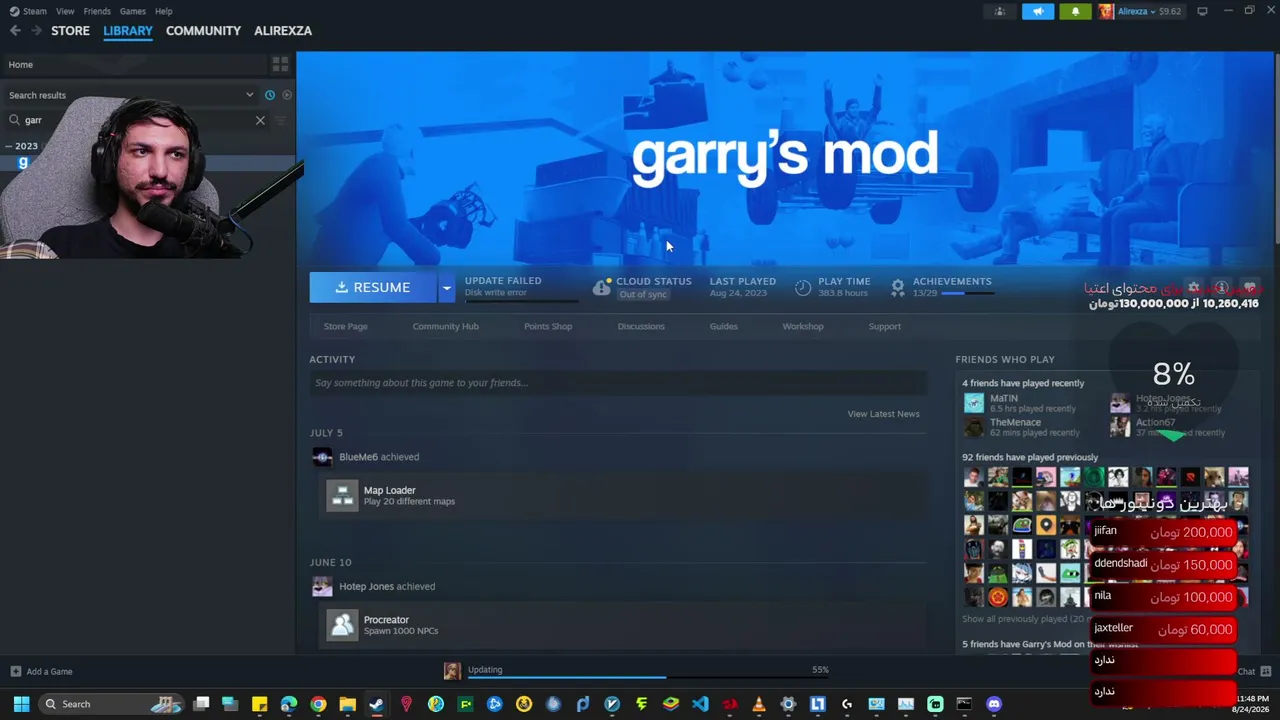Click the Cloud Status icon
Screen dimensions: 1280x720
(x=601, y=288)
